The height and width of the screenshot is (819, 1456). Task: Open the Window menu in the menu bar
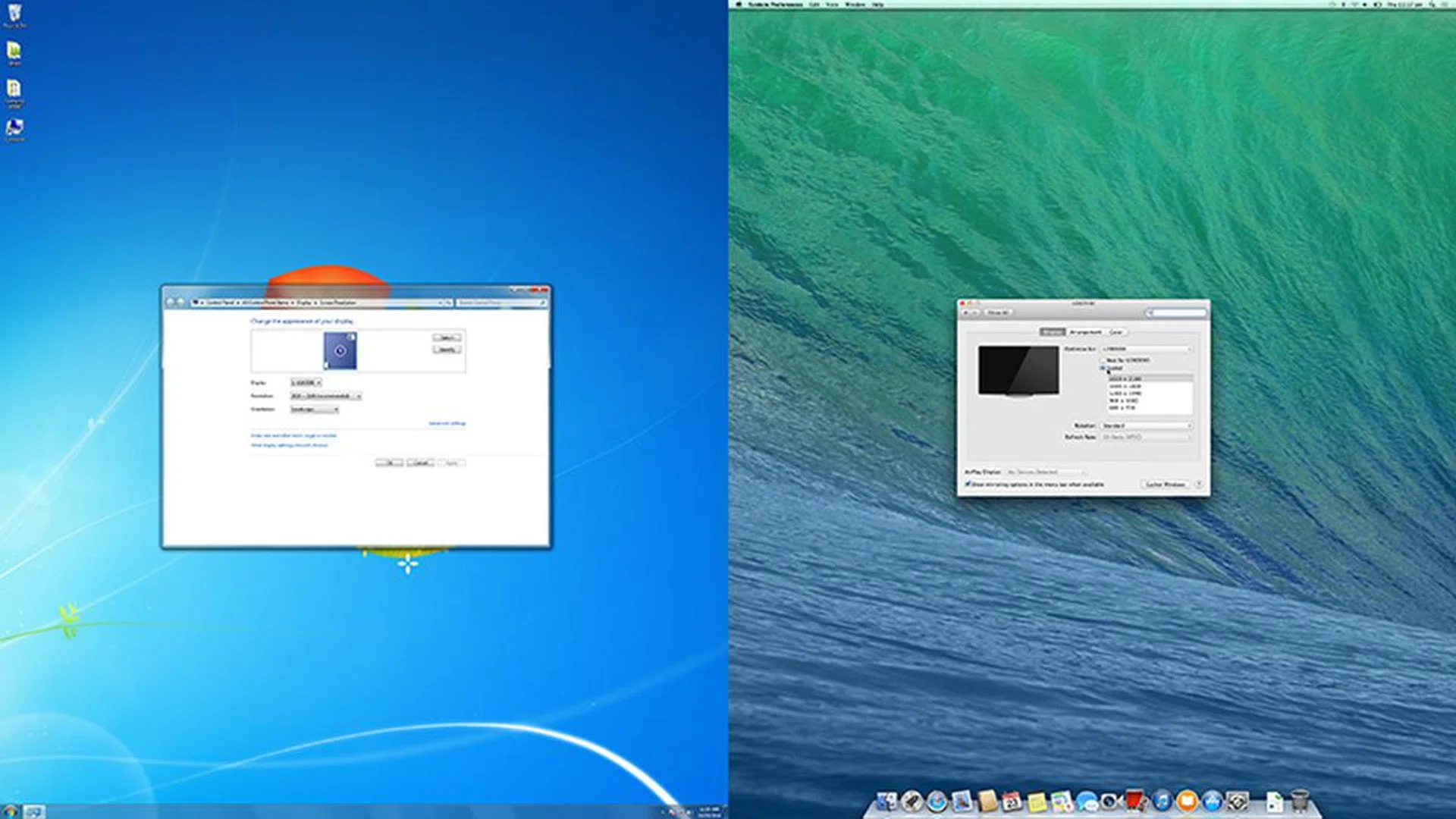tap(857, 5)
